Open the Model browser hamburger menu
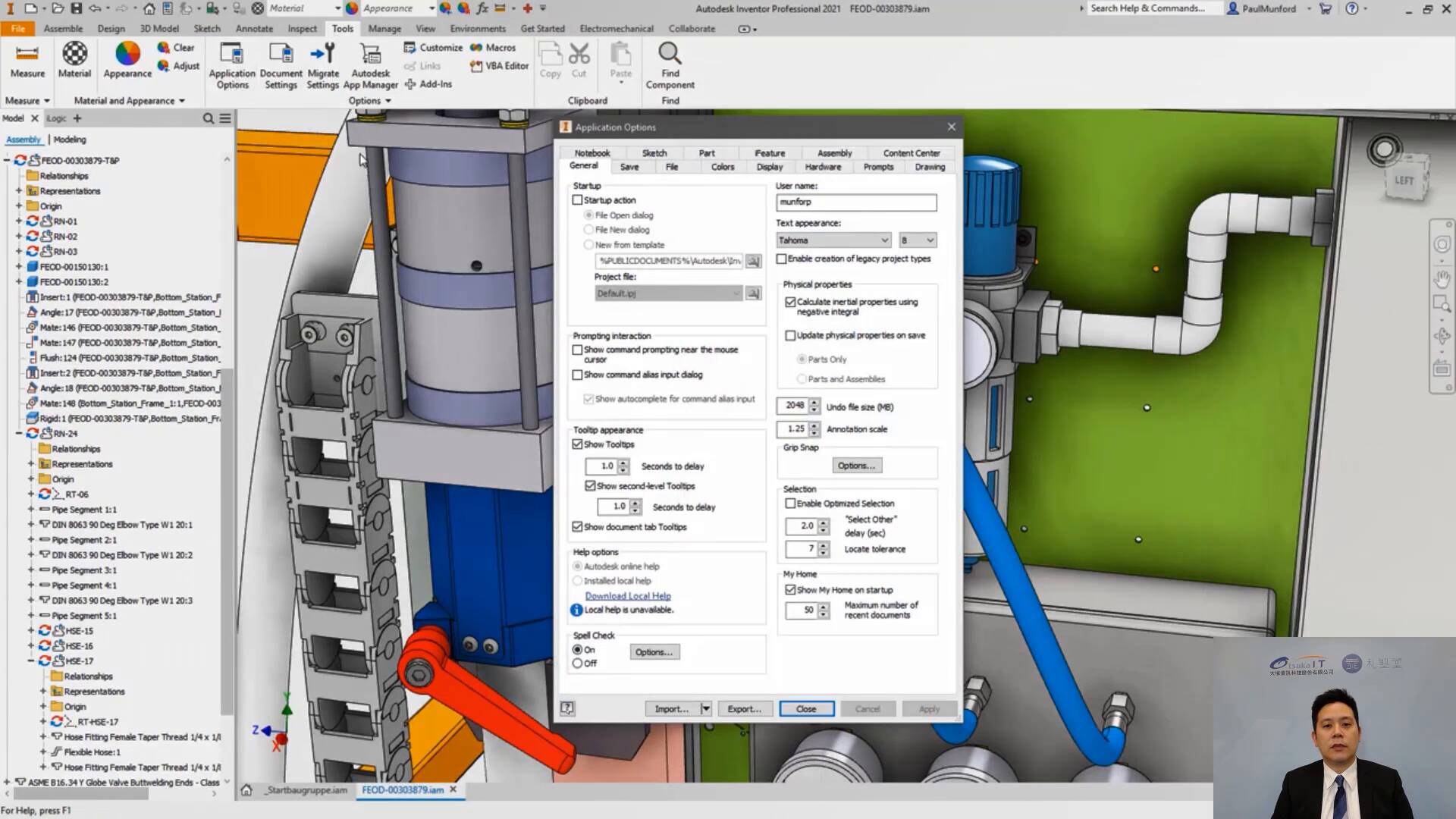Viewport: 1456px width, 819px height. point(225,118)
